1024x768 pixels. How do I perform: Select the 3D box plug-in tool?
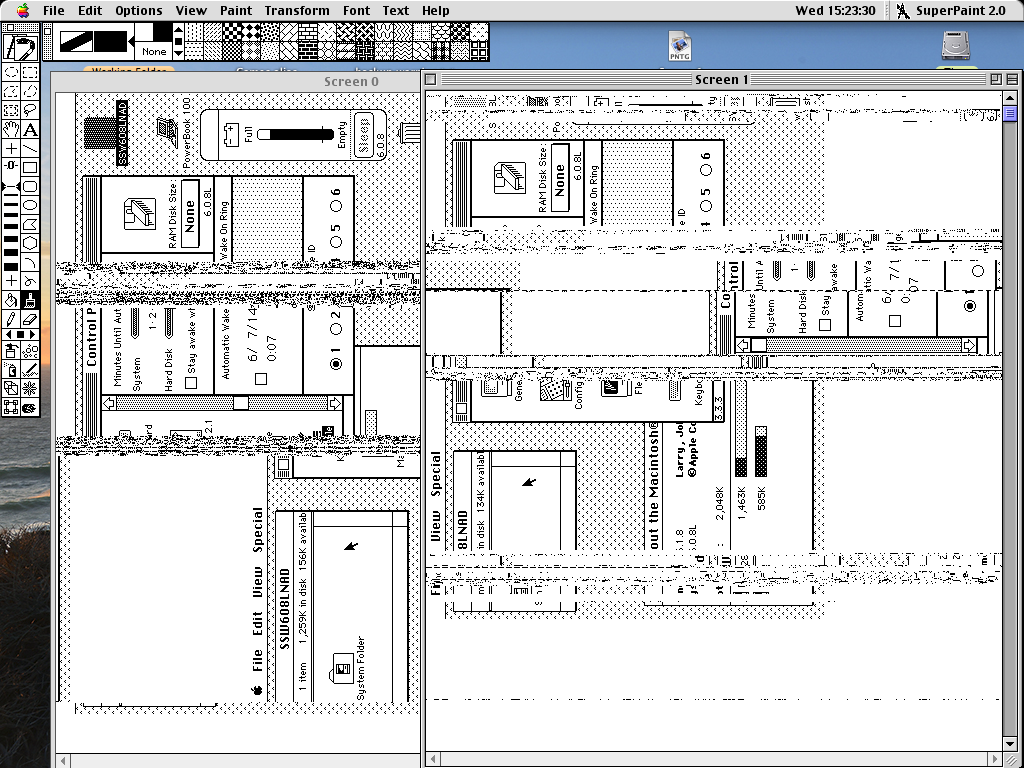(x=11, y=389)
